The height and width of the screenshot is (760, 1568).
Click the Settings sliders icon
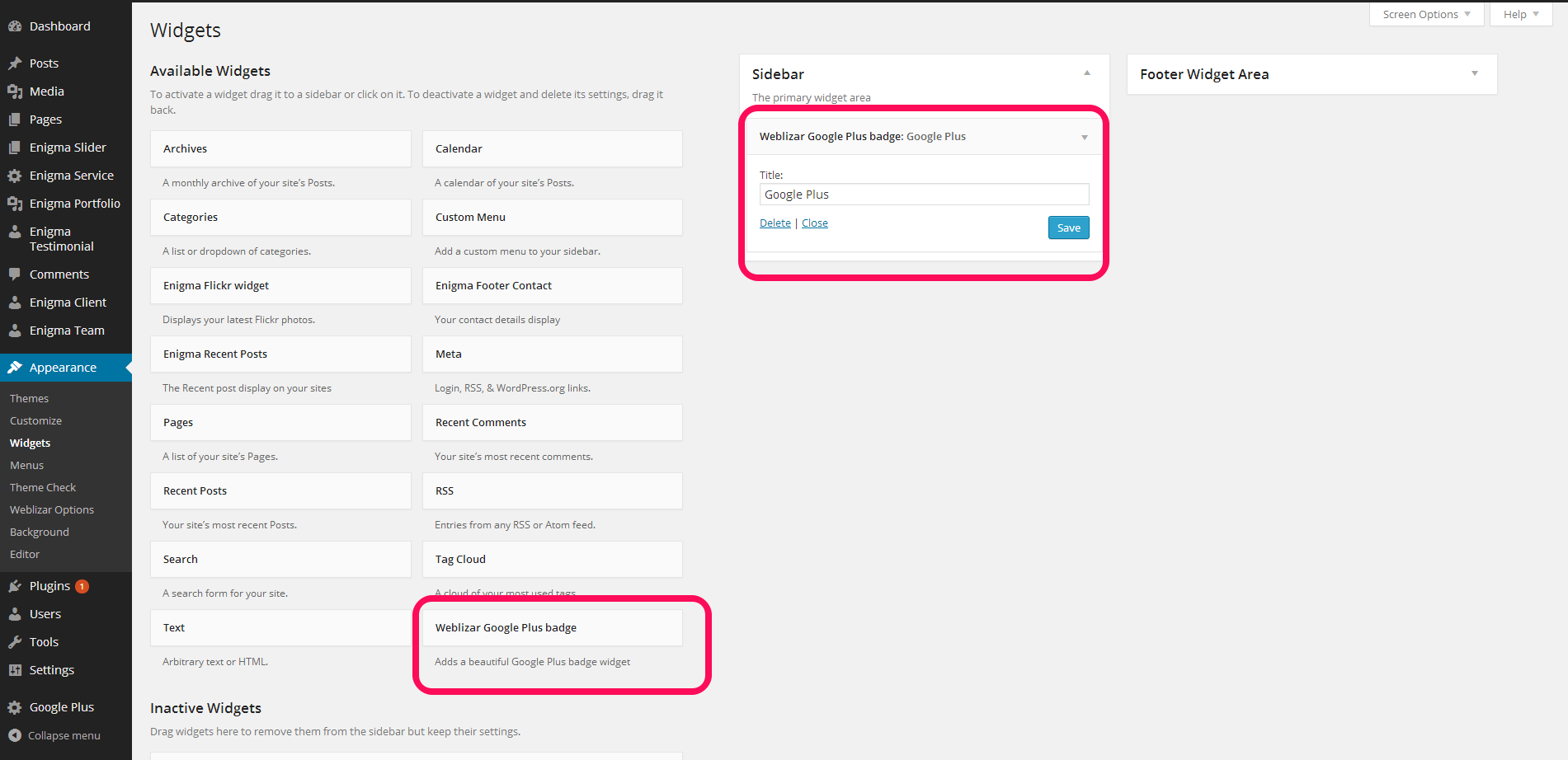15,670
